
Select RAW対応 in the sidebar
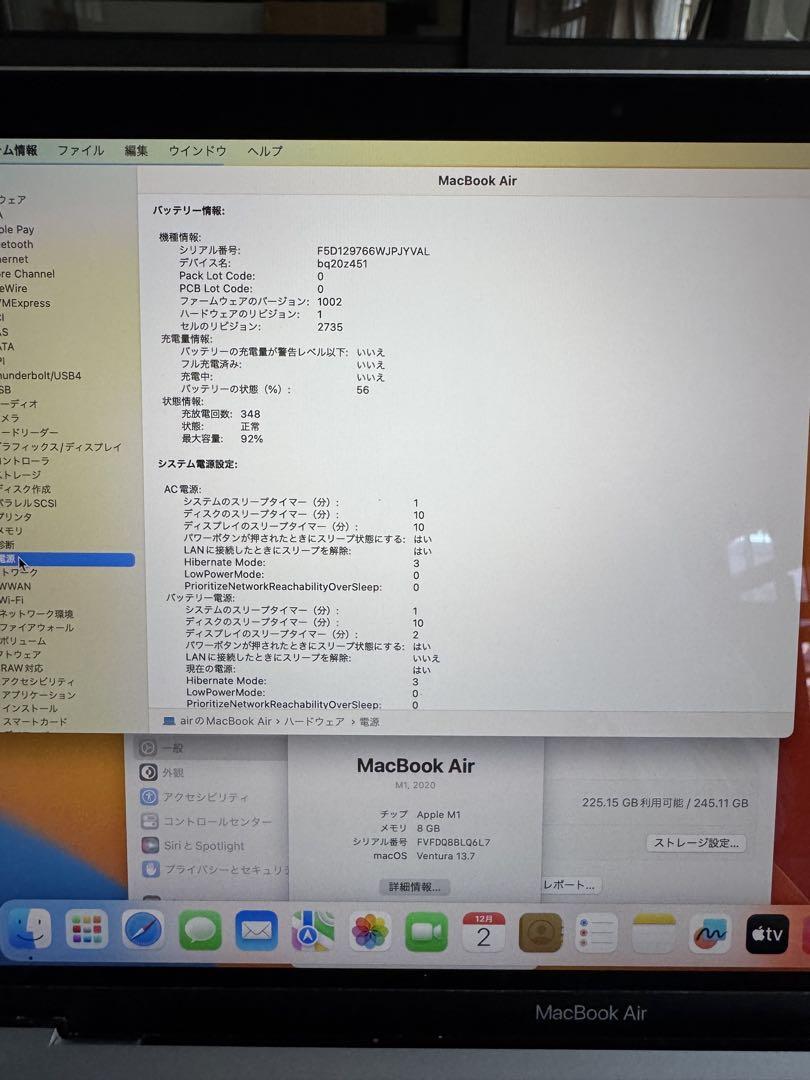click(21, 667)
